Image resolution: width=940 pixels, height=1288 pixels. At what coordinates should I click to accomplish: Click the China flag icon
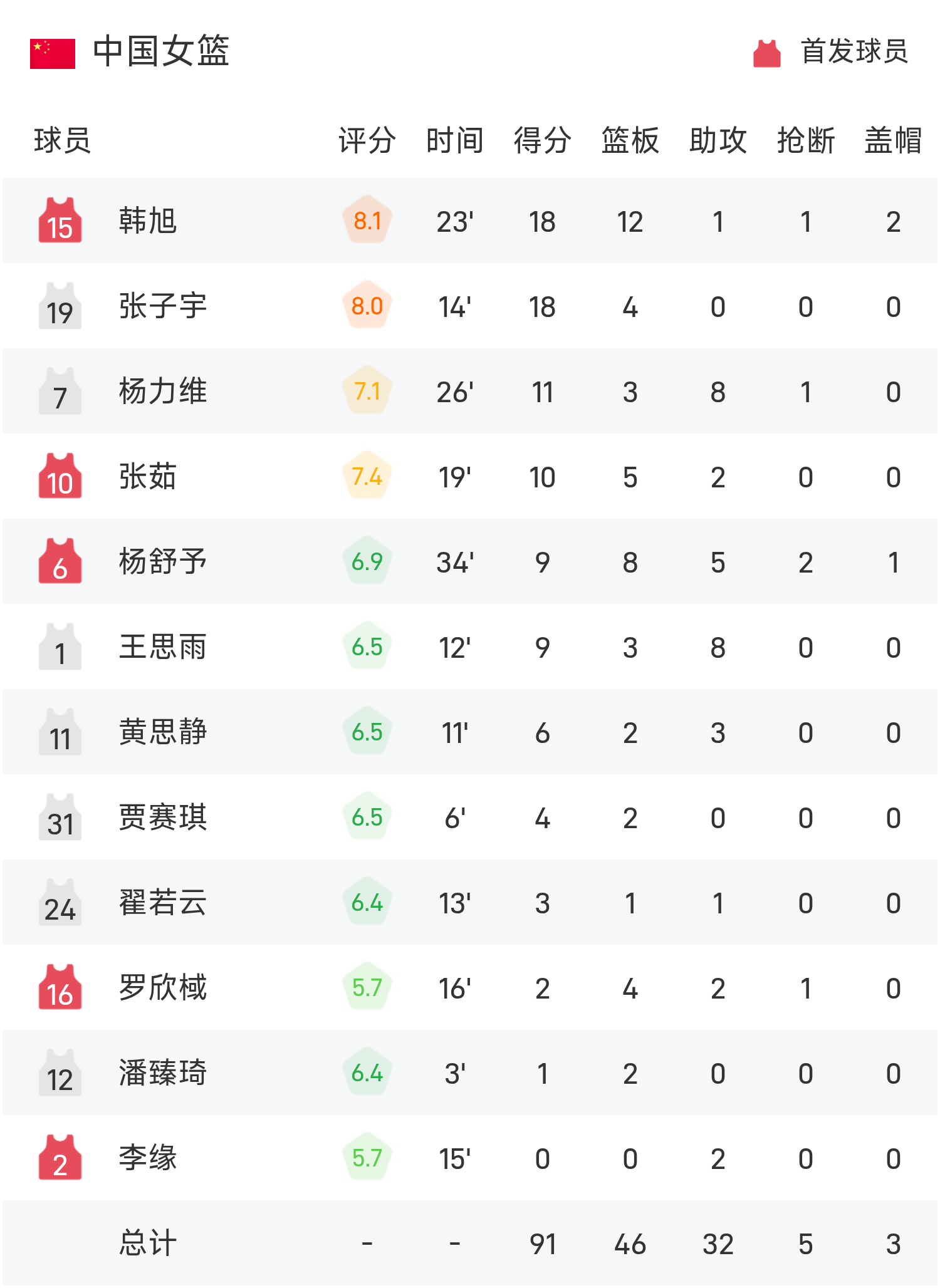53,53
